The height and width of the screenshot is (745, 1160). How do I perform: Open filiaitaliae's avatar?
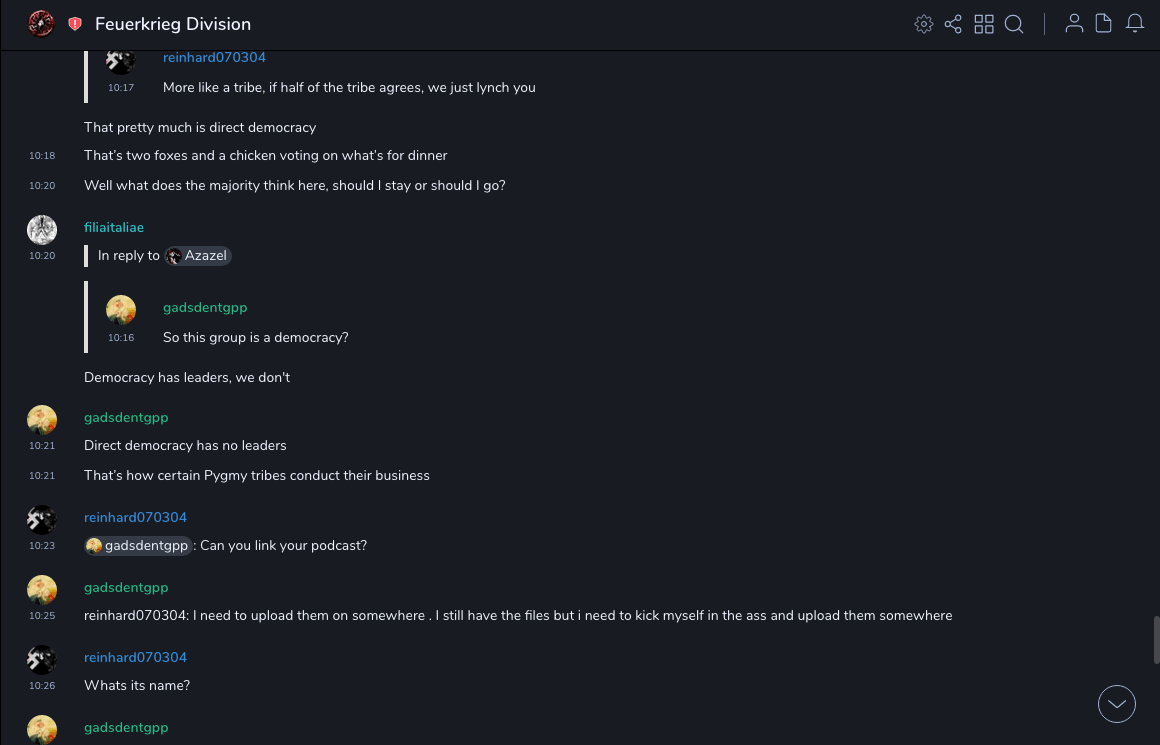(42, 230)
